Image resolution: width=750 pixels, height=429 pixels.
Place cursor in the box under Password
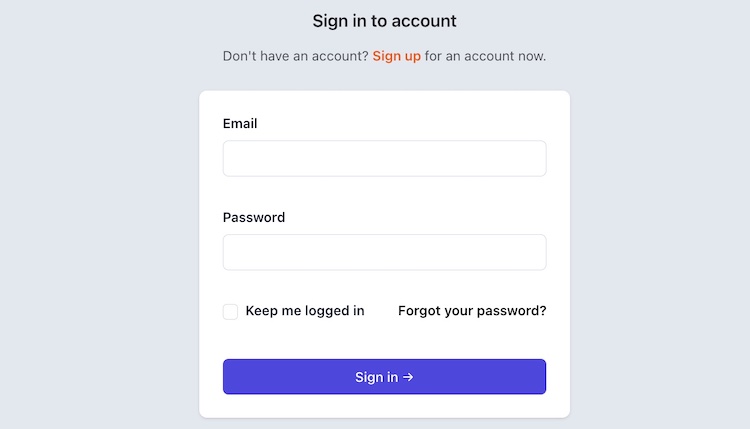pos(384,252)
